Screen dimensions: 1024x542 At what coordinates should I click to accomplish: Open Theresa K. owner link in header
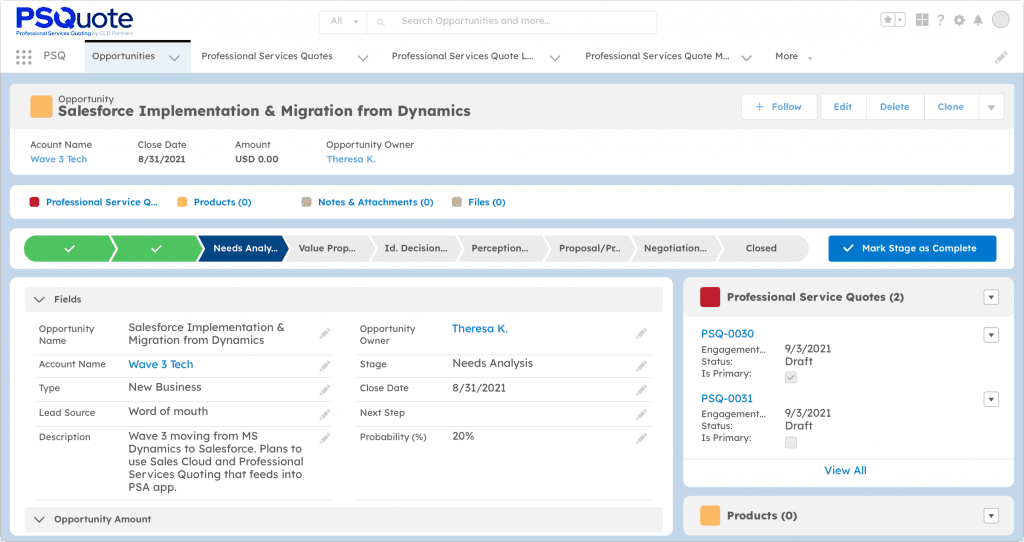point(351,159)
